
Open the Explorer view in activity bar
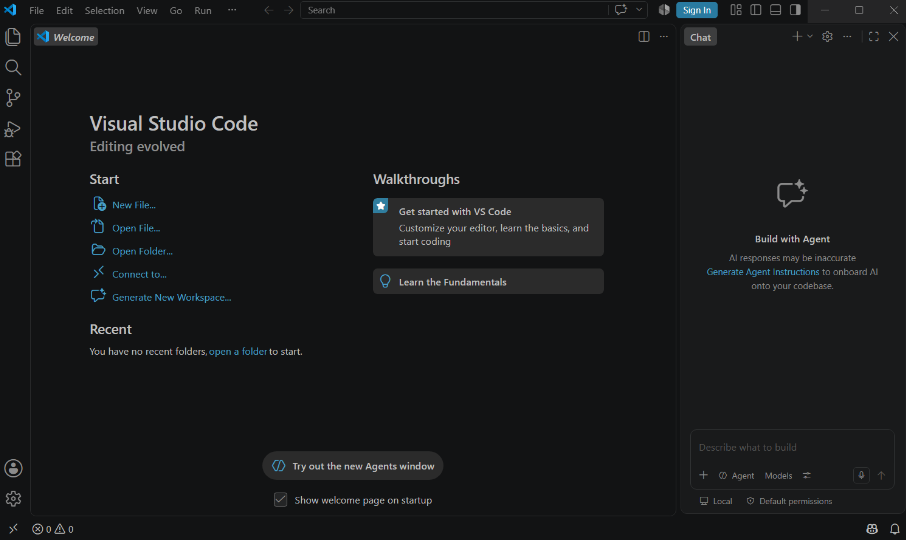click(13, 37)
